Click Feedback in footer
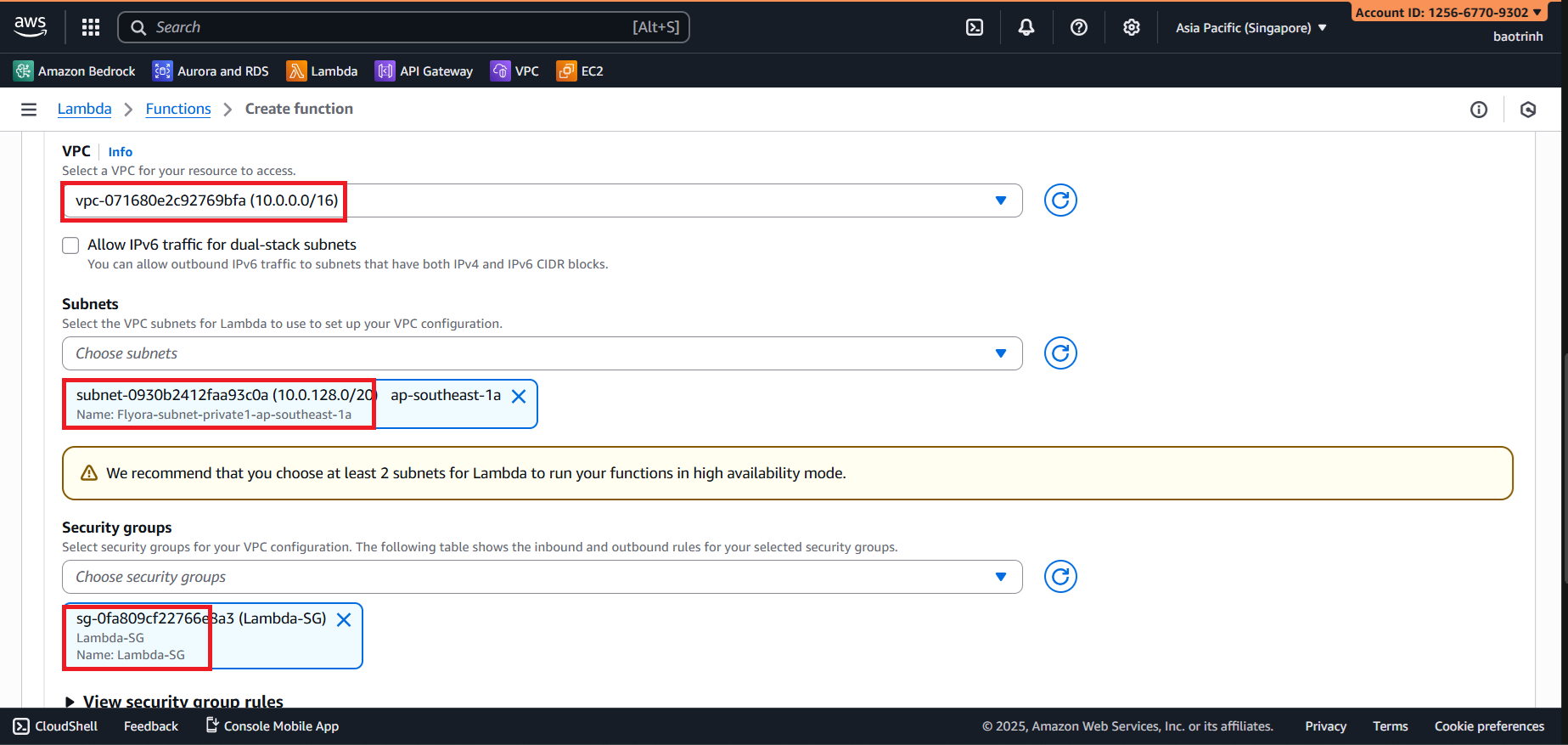The width and height of the screenshot is (1568, 745). click(151, 726)
